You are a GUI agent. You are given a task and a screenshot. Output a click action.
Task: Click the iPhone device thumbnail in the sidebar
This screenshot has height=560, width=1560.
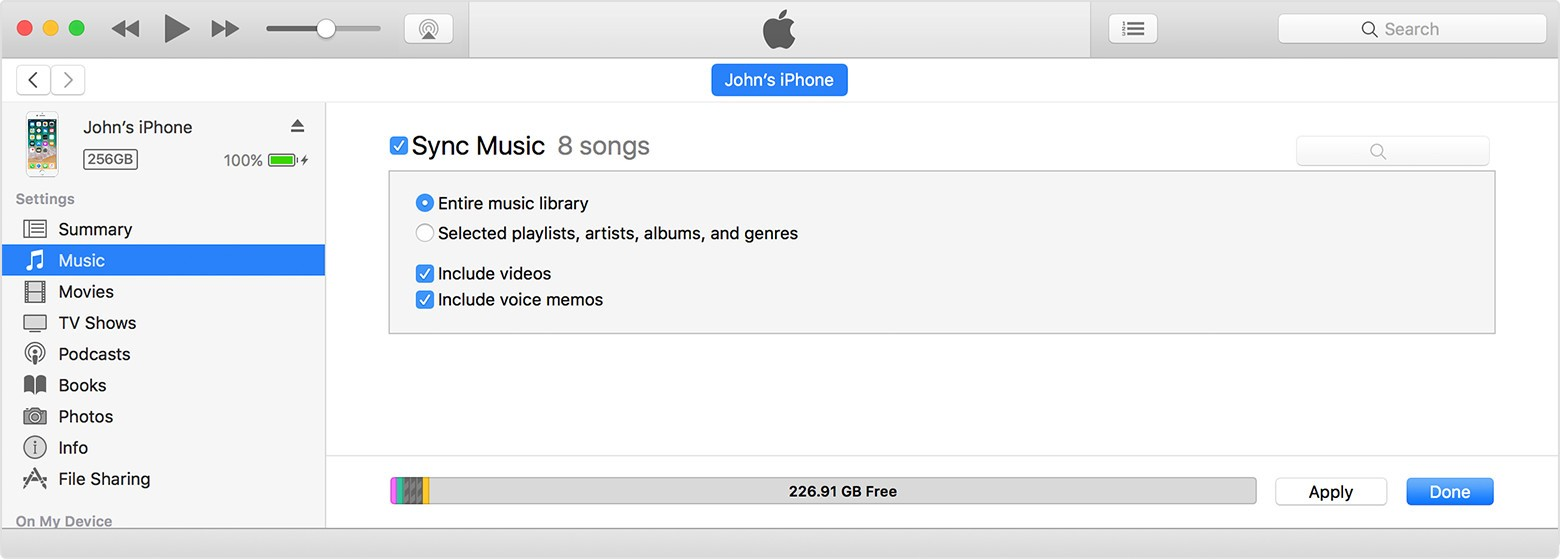42,144
